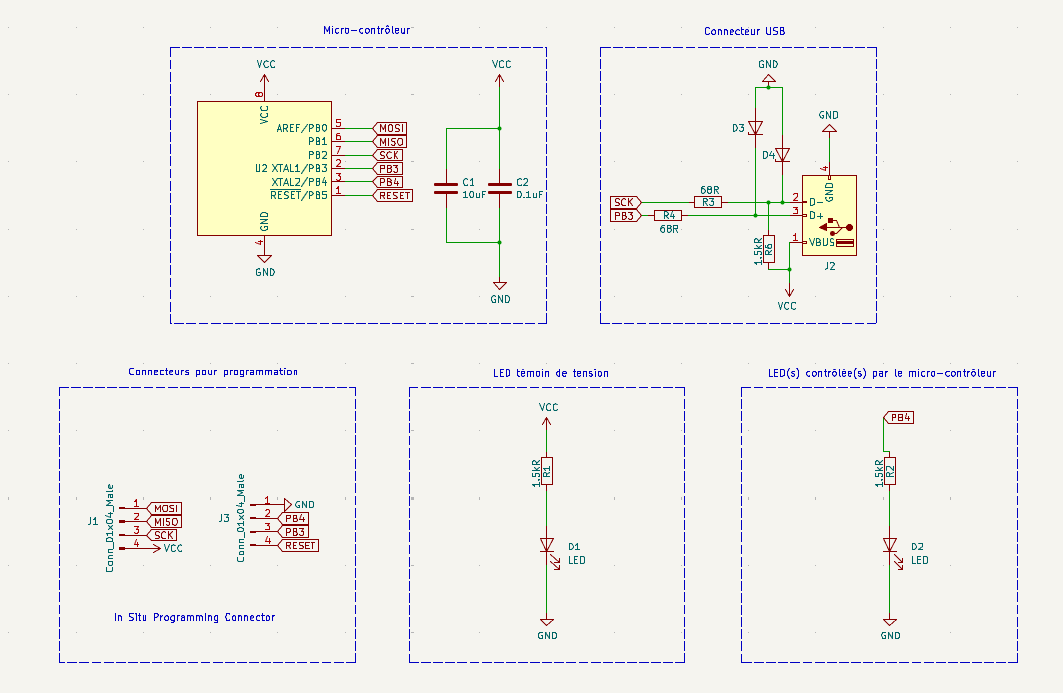Click resistor R1 above LED D1
1063x693 pixels.
547,470
